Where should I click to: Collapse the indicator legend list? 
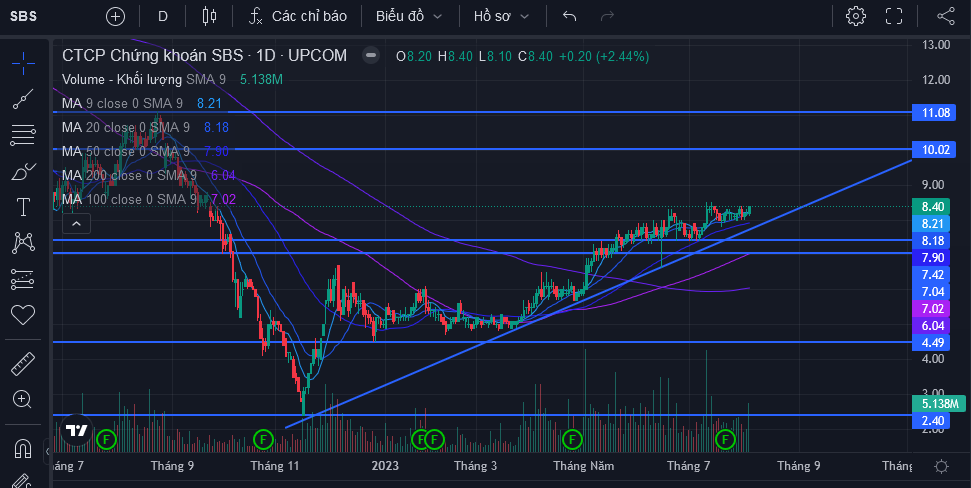[77, 224]
